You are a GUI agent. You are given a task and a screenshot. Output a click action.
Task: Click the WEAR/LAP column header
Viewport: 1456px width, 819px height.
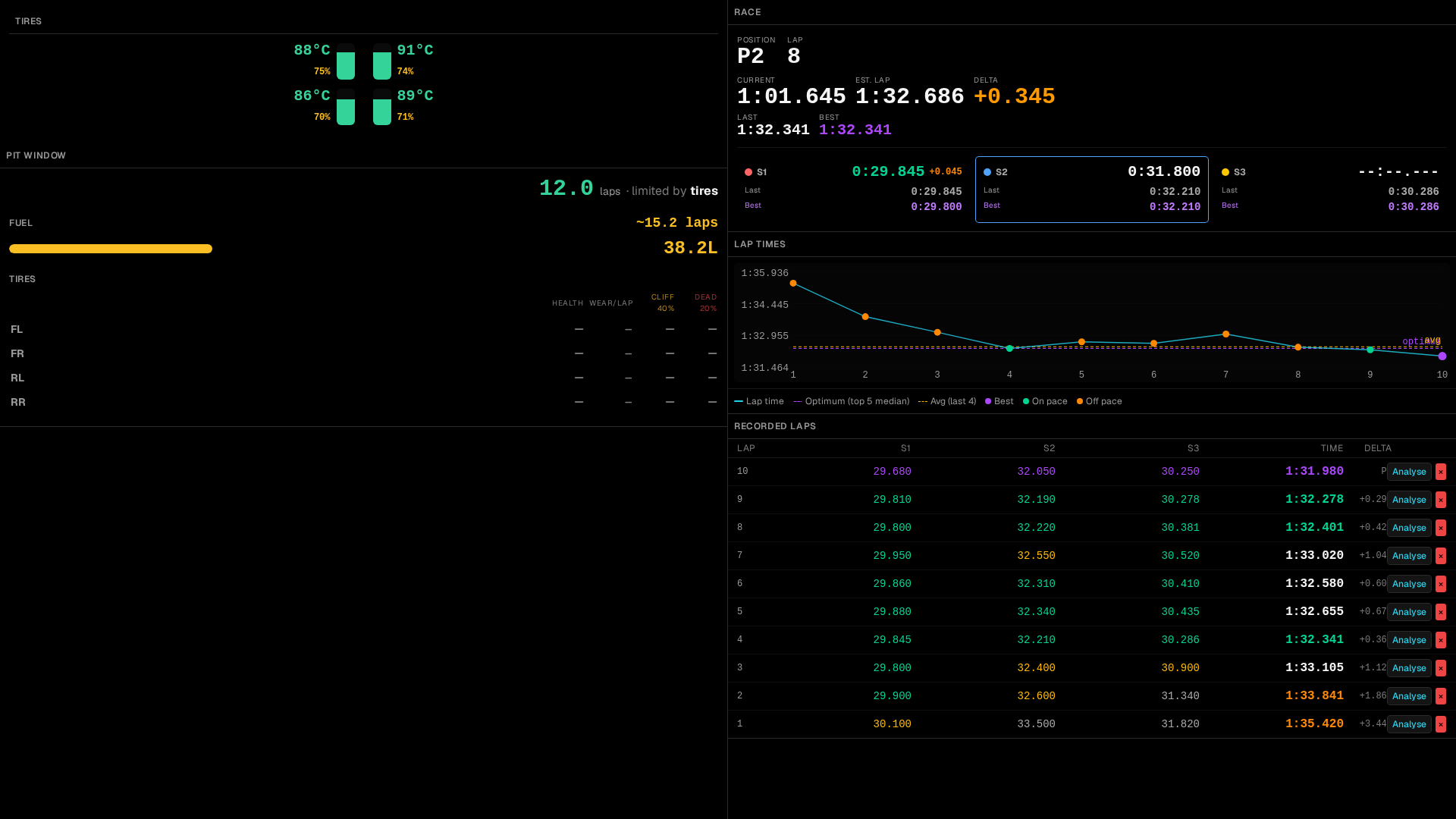point(611,303)
